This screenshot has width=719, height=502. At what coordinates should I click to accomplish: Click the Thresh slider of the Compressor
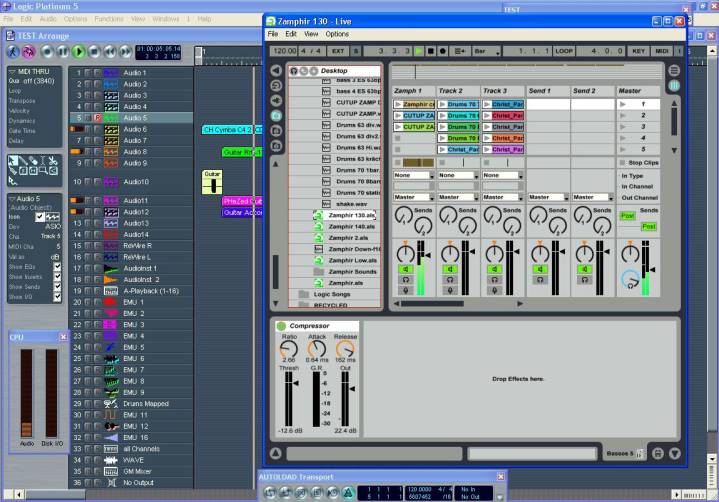point(289,399)
